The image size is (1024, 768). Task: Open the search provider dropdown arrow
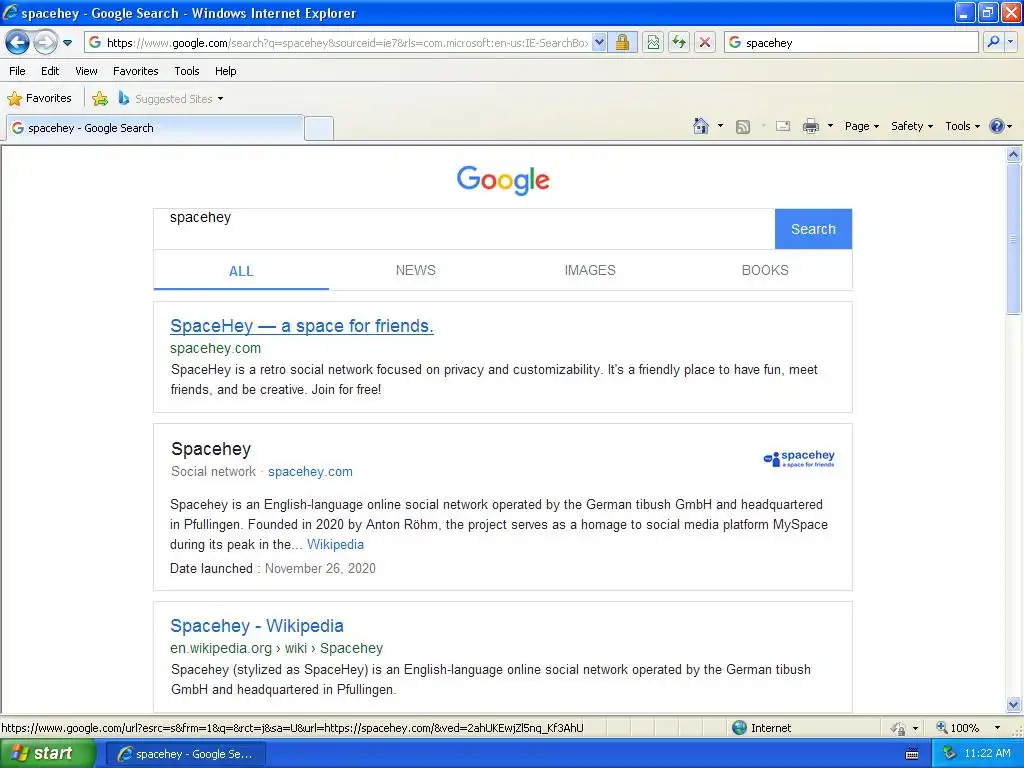coord(1010,42)
